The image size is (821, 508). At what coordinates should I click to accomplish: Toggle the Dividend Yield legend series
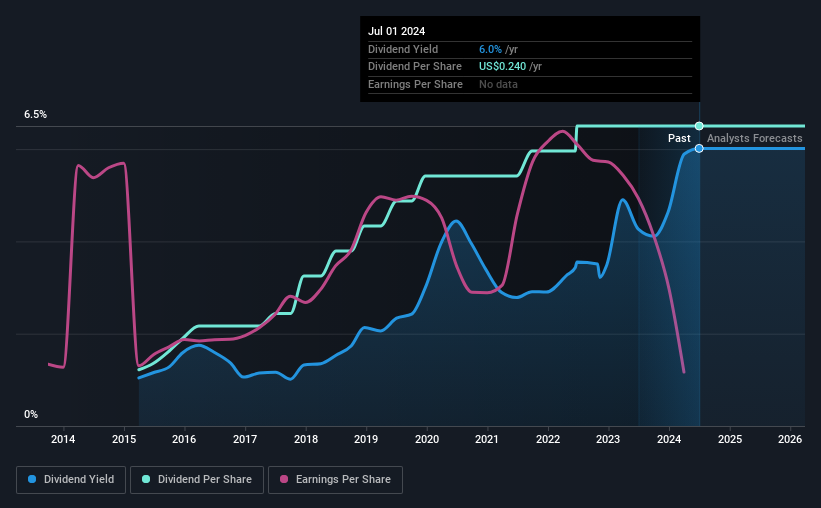coord(71,480)
